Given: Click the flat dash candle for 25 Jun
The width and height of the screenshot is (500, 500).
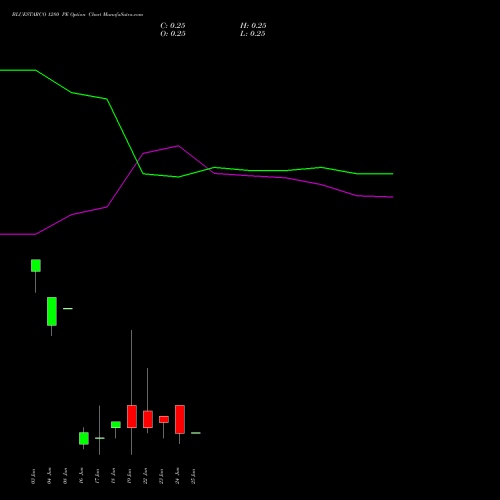Looking at the screenshot, I should 196,433.
